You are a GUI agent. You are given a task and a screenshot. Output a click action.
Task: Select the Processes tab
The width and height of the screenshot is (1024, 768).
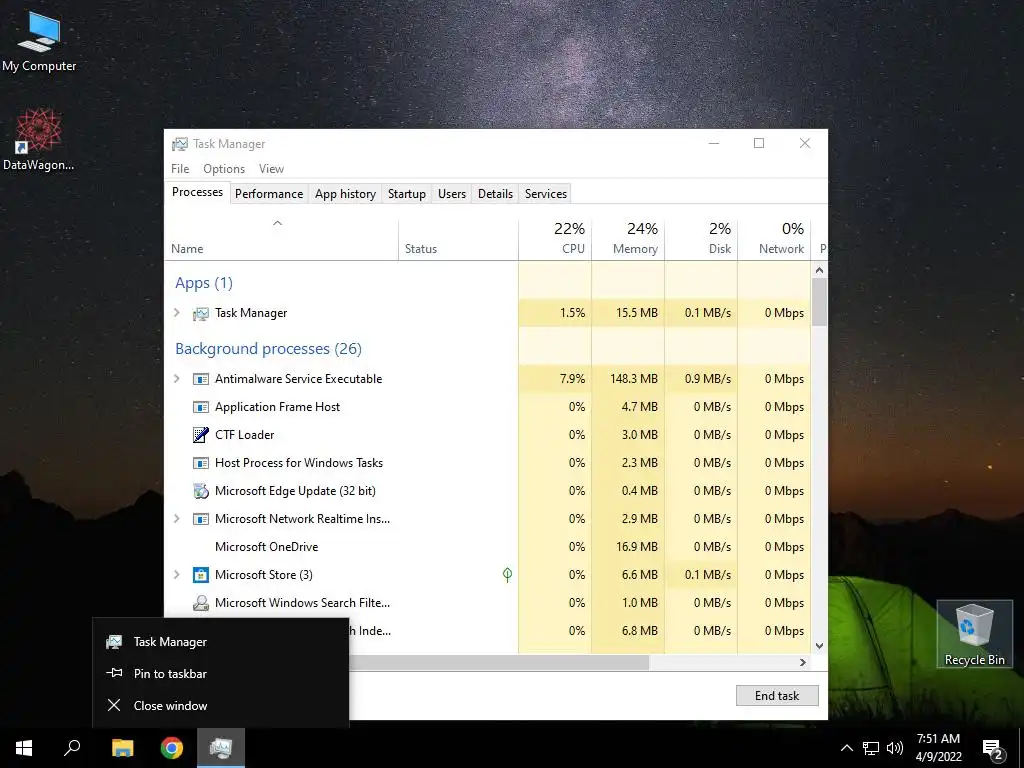(x=197, y=192)
